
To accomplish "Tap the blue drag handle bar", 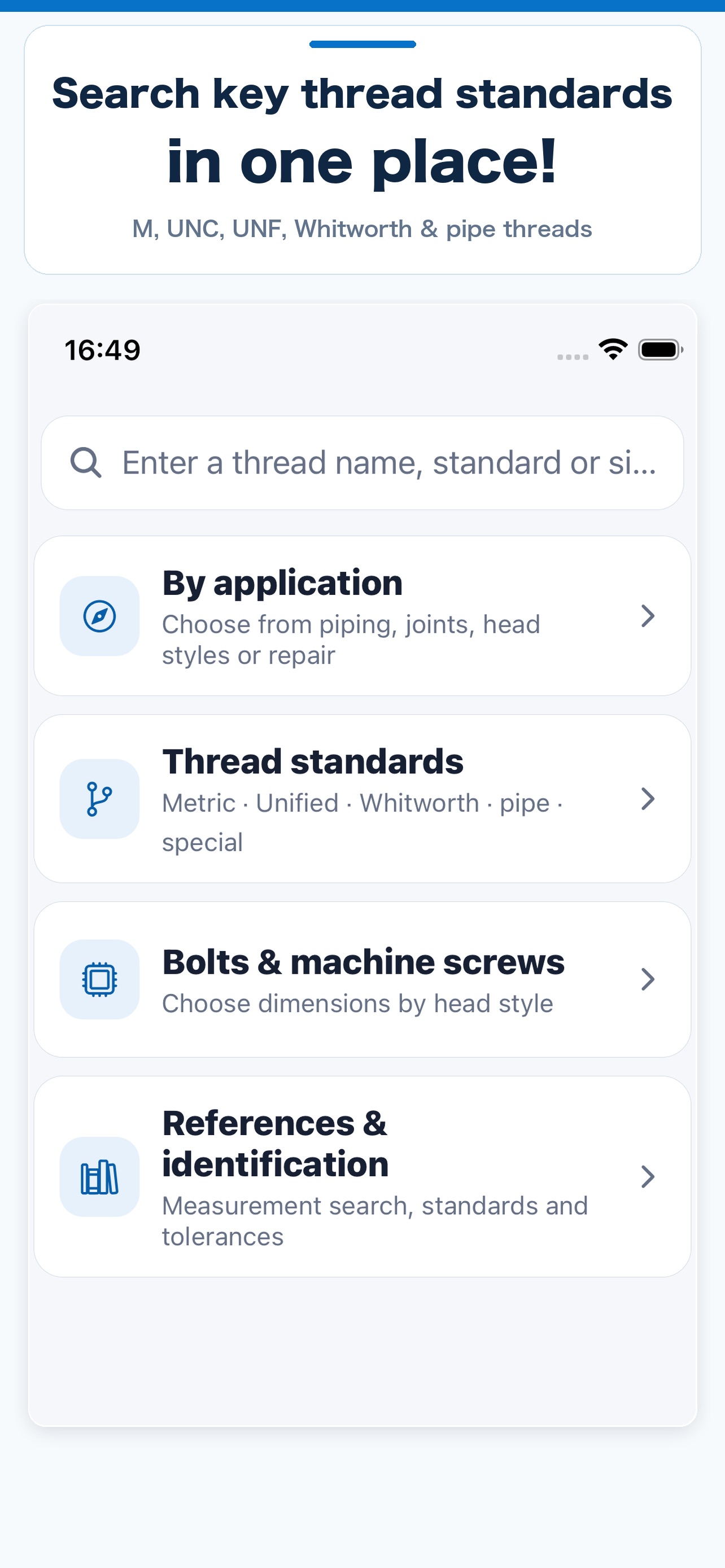I will [x=362, y=45].
